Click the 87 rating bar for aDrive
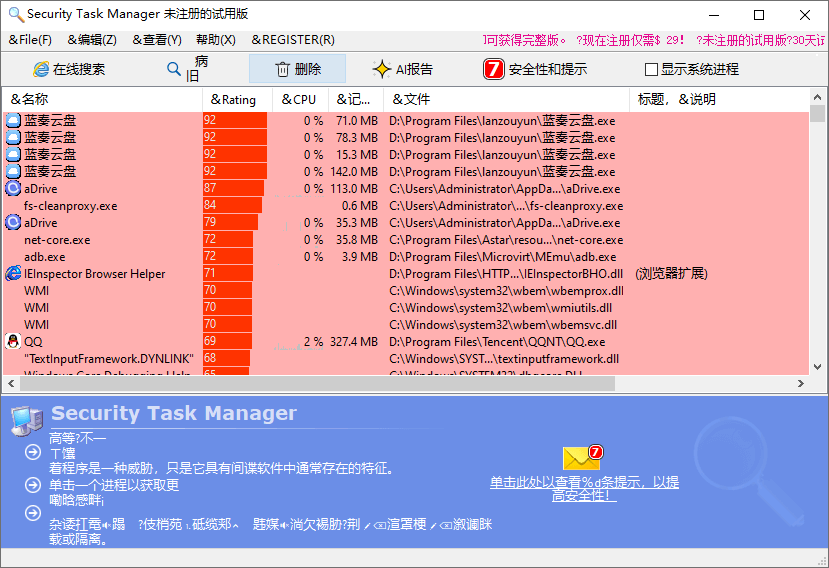Screen dimensions: 829x568 [233, 188]
